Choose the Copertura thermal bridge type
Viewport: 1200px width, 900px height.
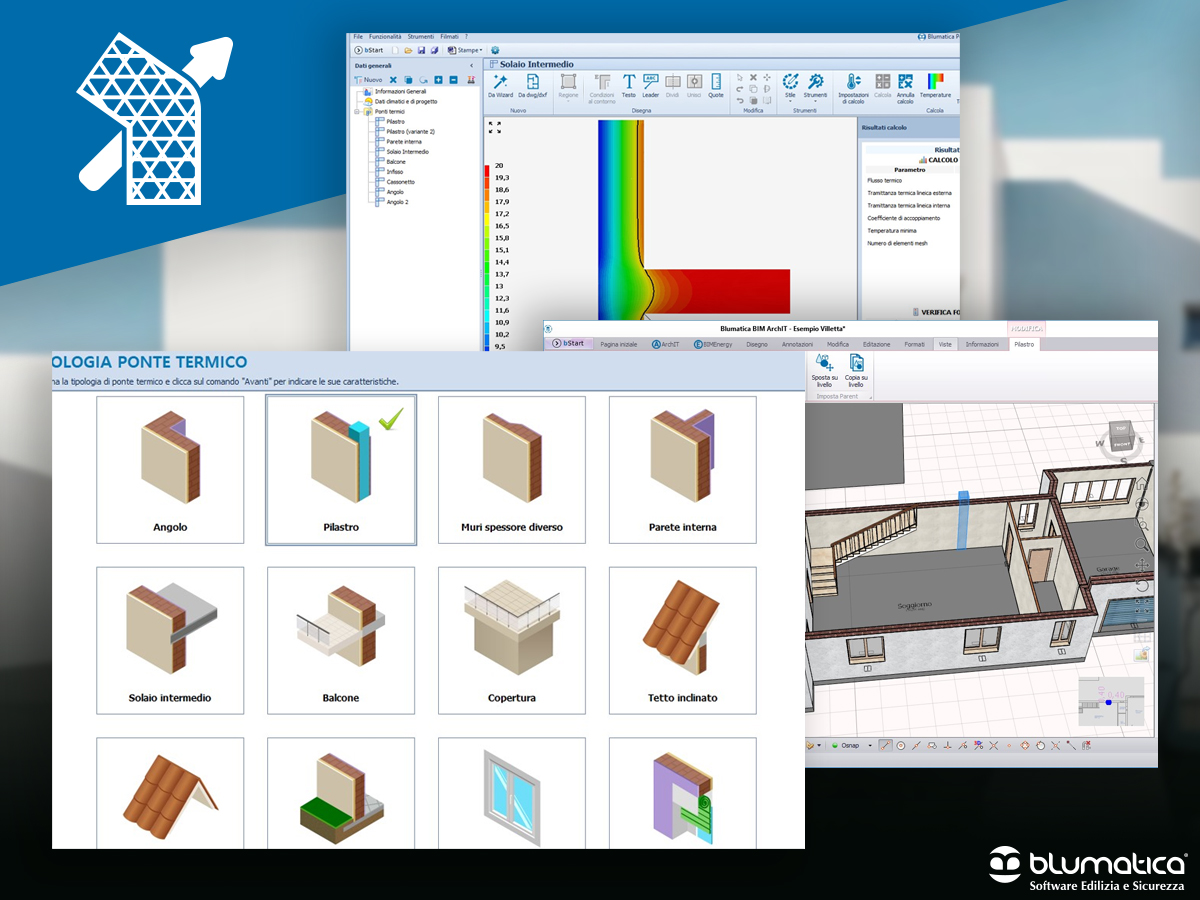pos(512,640)
